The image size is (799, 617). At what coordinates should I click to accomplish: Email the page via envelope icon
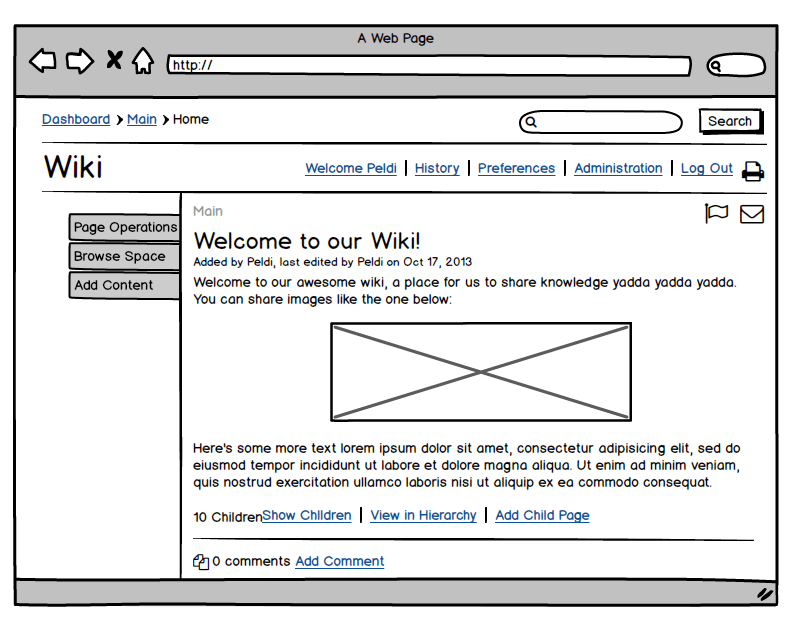tap(752, 214)
